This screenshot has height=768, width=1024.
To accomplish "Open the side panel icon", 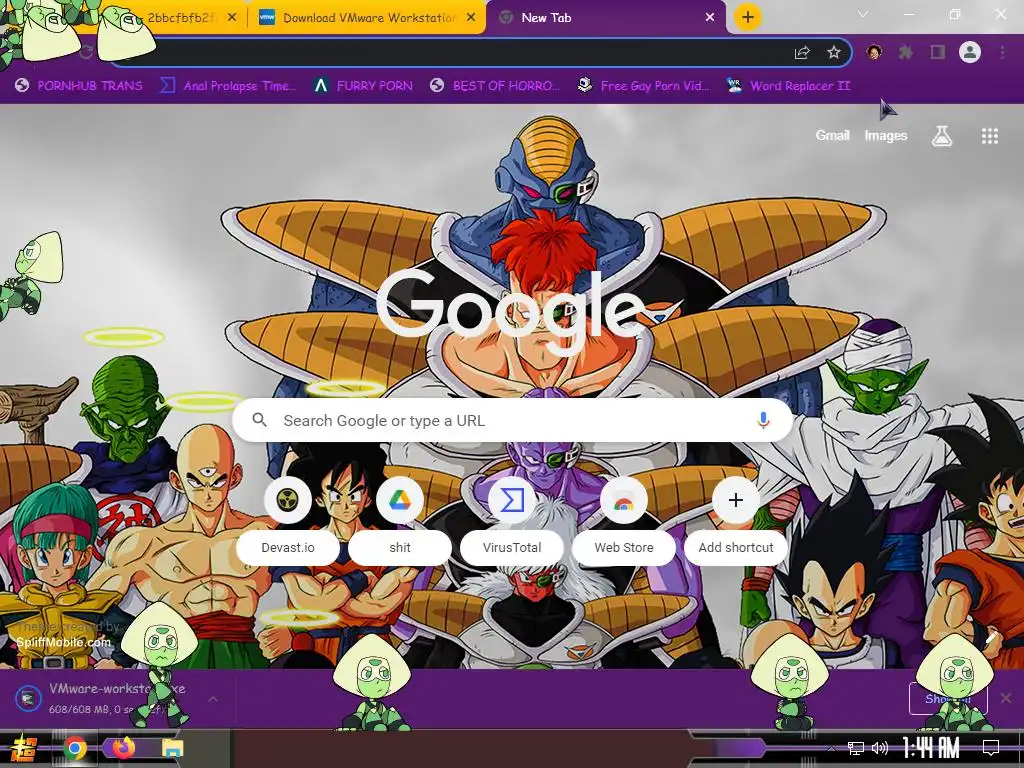I will pos(938,52).
